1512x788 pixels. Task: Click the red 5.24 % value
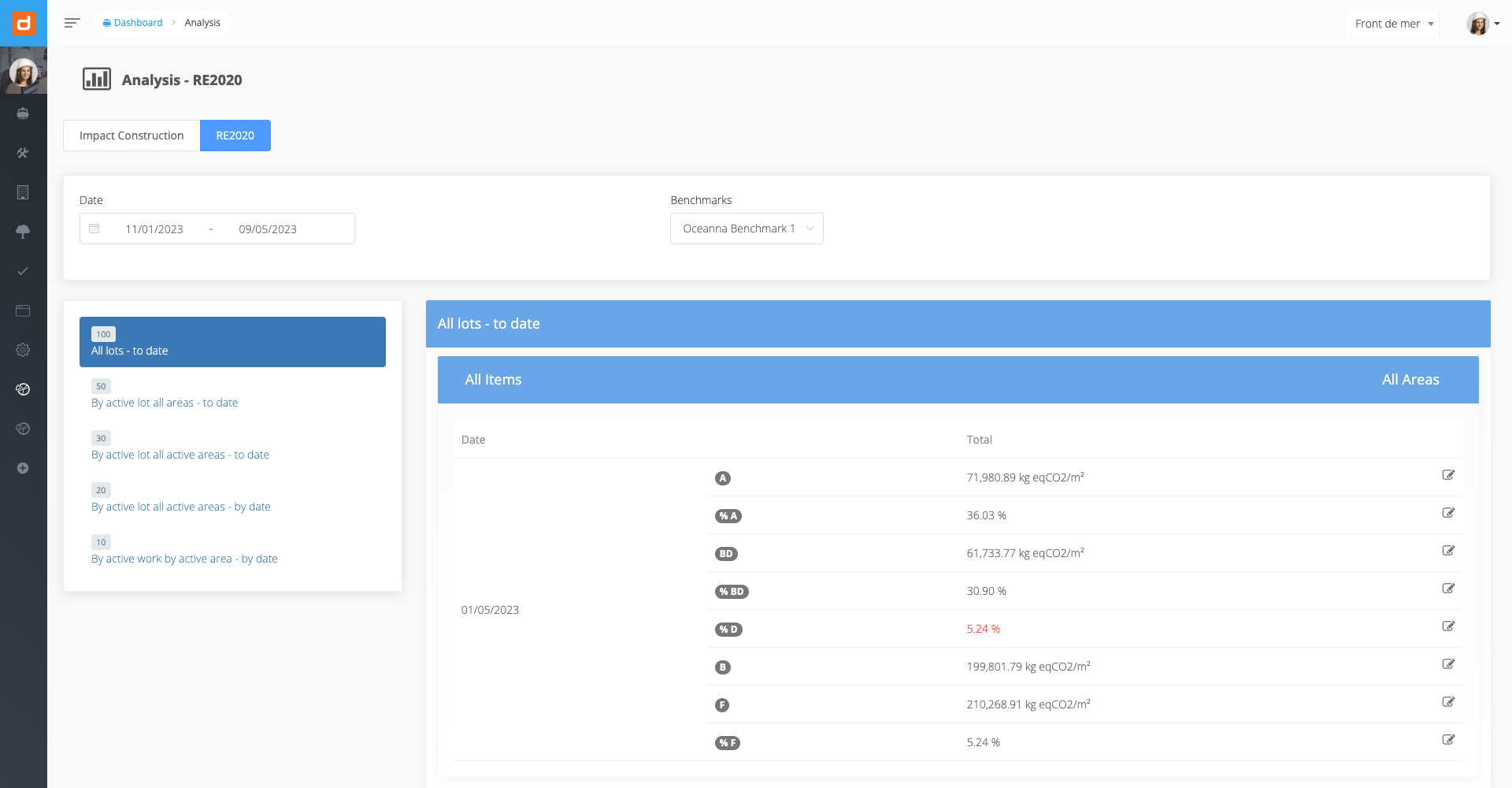983,629
